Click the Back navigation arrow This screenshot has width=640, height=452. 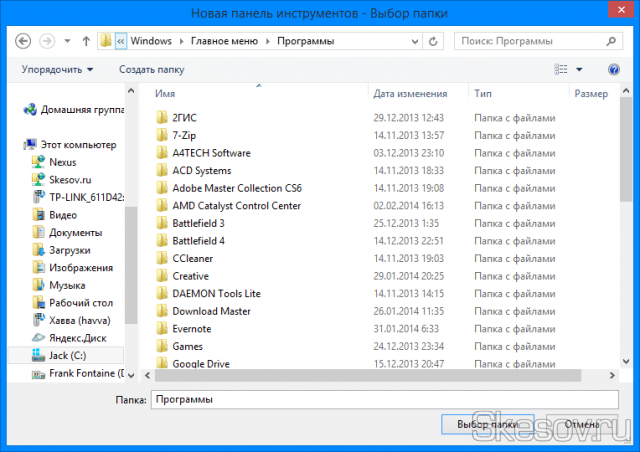tap(22, 41)
